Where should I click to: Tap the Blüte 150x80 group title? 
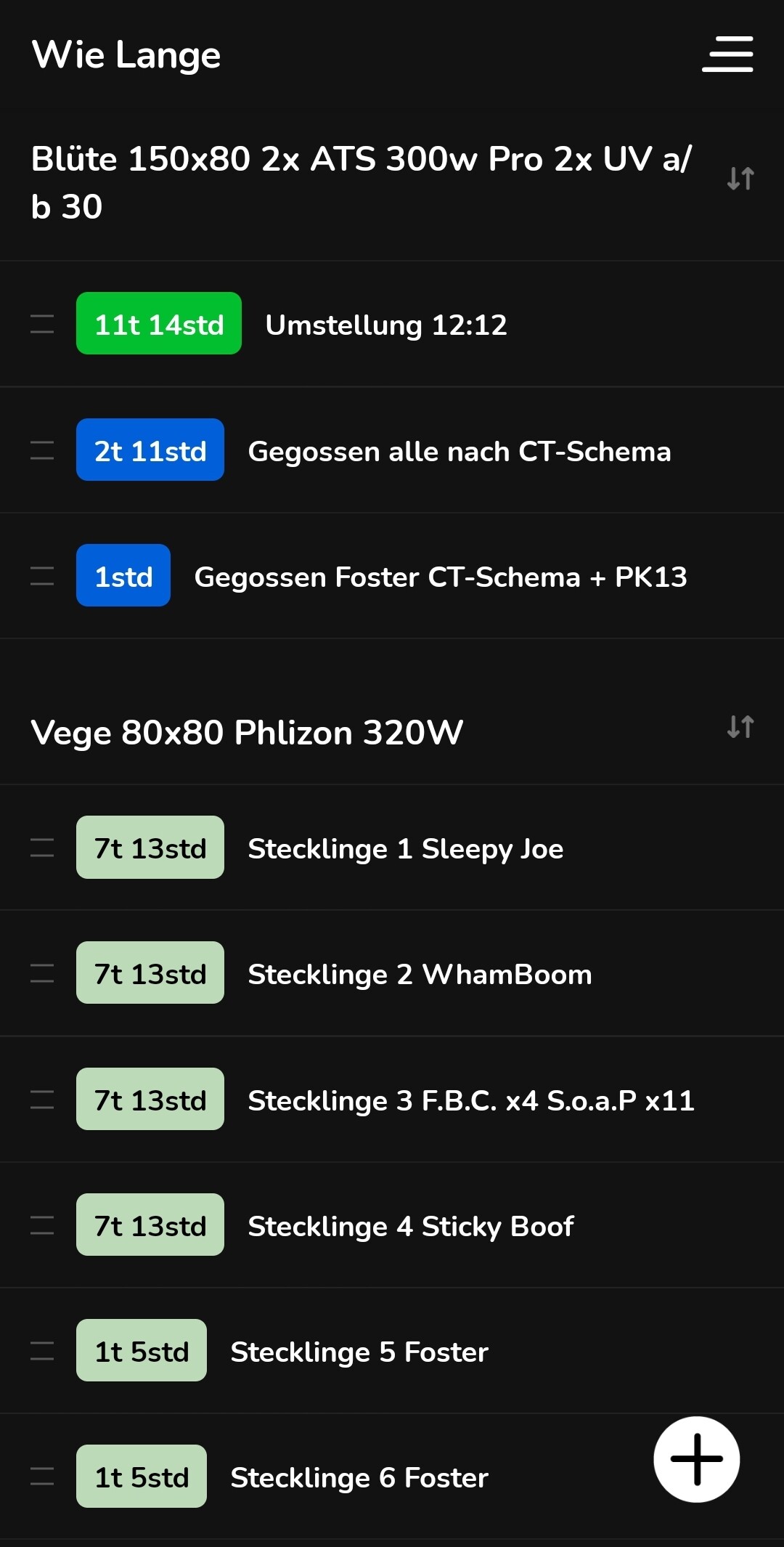(x=361, y=182)
